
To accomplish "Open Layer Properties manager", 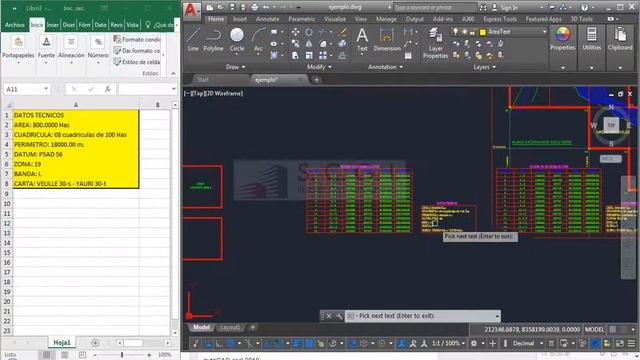I will (436, 43).
